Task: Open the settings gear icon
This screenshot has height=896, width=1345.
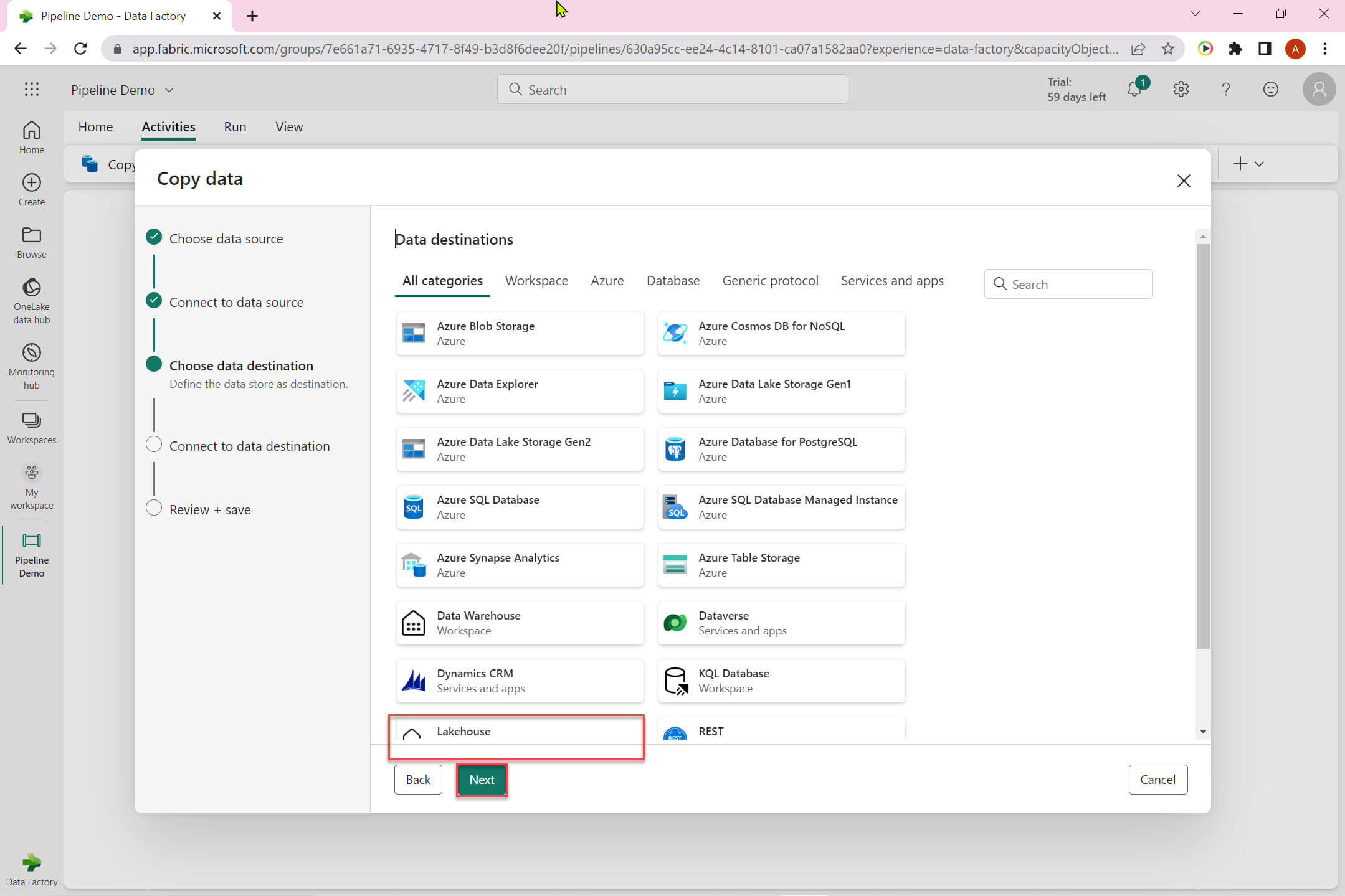Action: [x=1181, y=90]
